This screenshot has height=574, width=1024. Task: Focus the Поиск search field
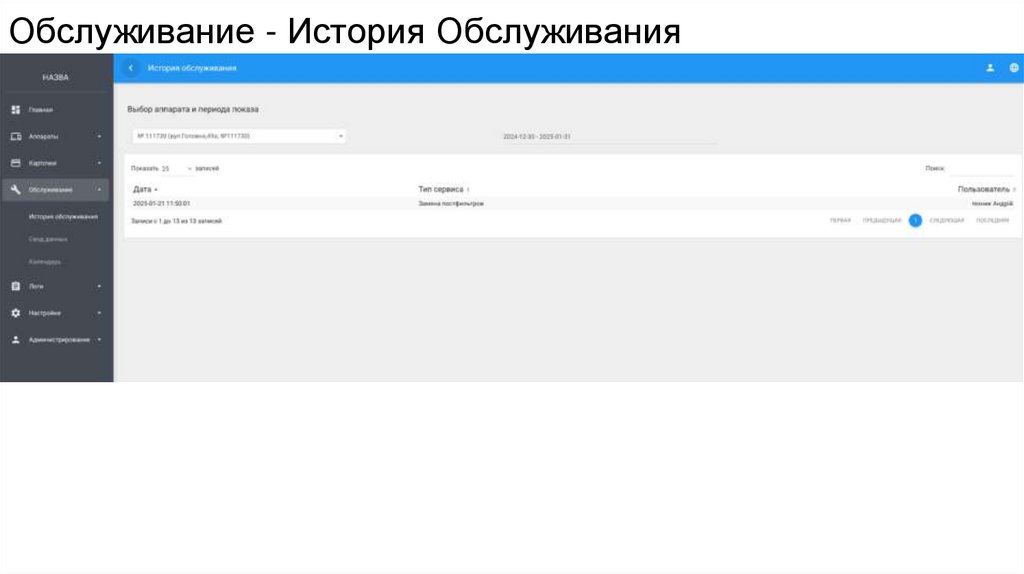[x=982, y=168]
